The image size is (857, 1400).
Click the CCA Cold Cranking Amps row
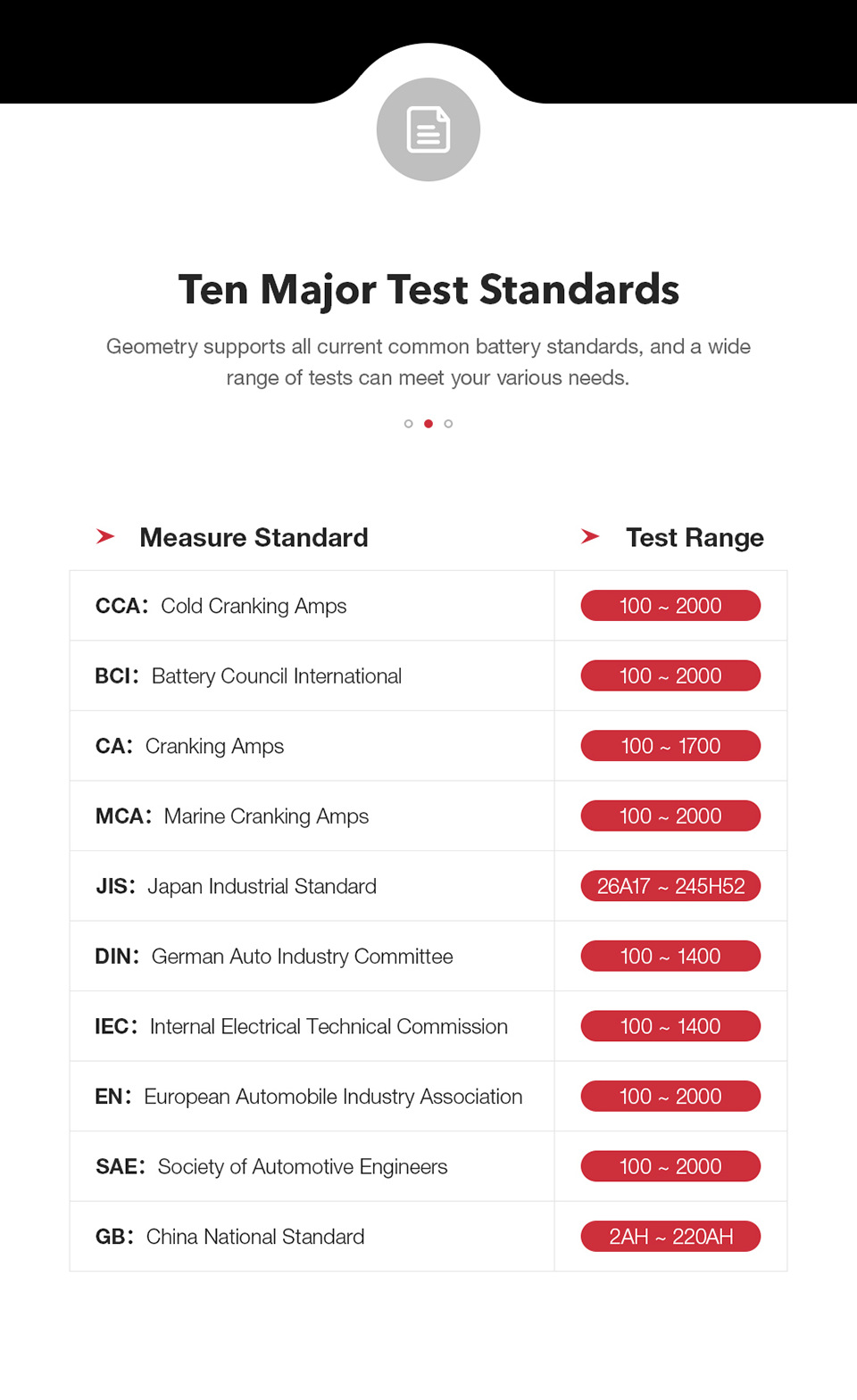220,606
